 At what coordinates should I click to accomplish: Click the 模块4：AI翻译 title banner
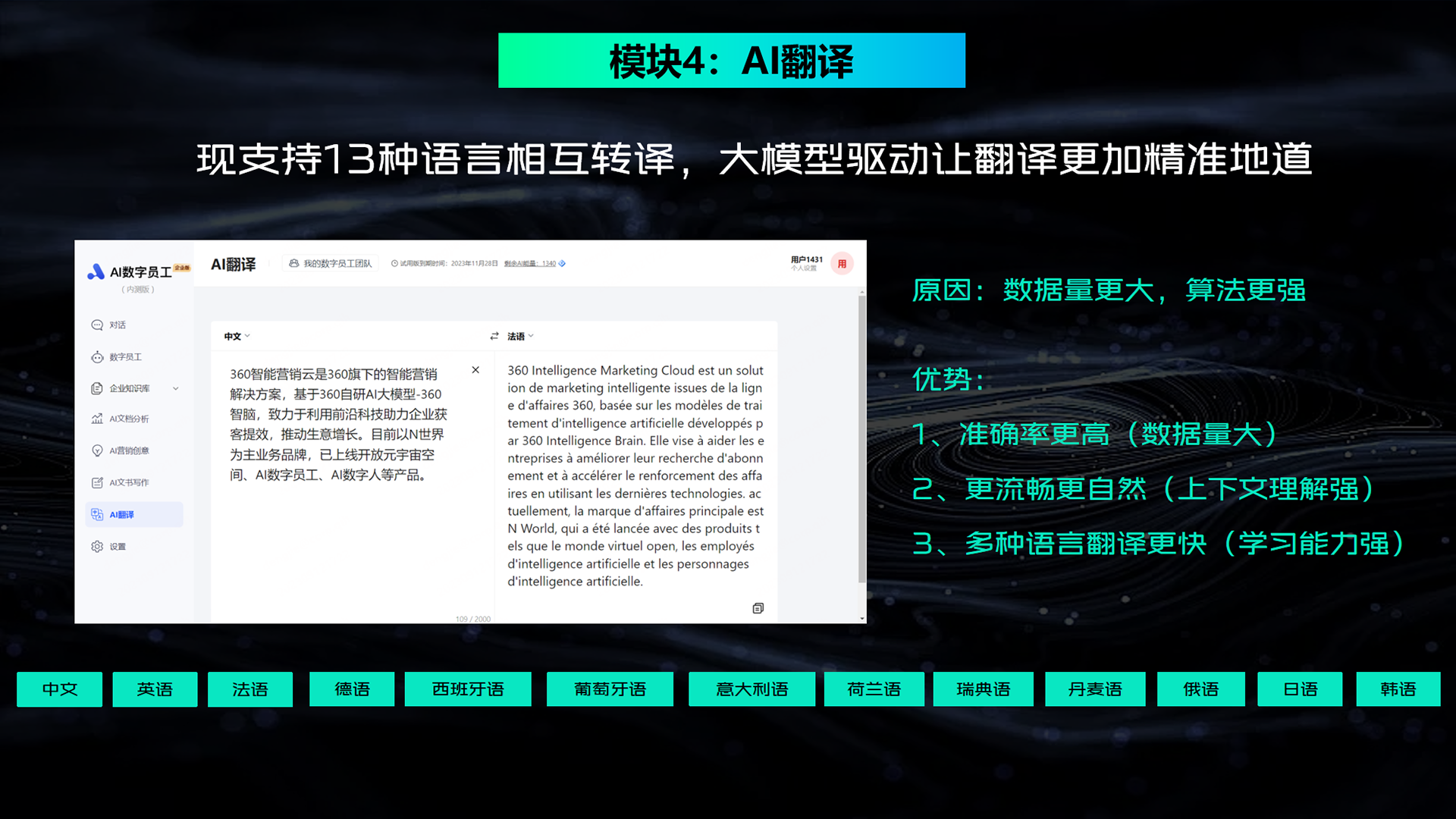(x=732, y=61)
